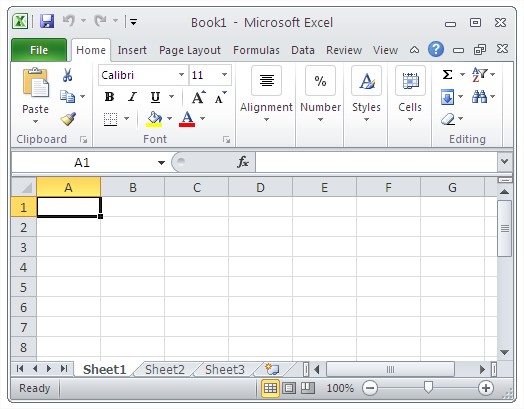Click the red Font Color A
Image resolution: width=524 pixels, height=409 pixels.
click(x=187, y=119)
